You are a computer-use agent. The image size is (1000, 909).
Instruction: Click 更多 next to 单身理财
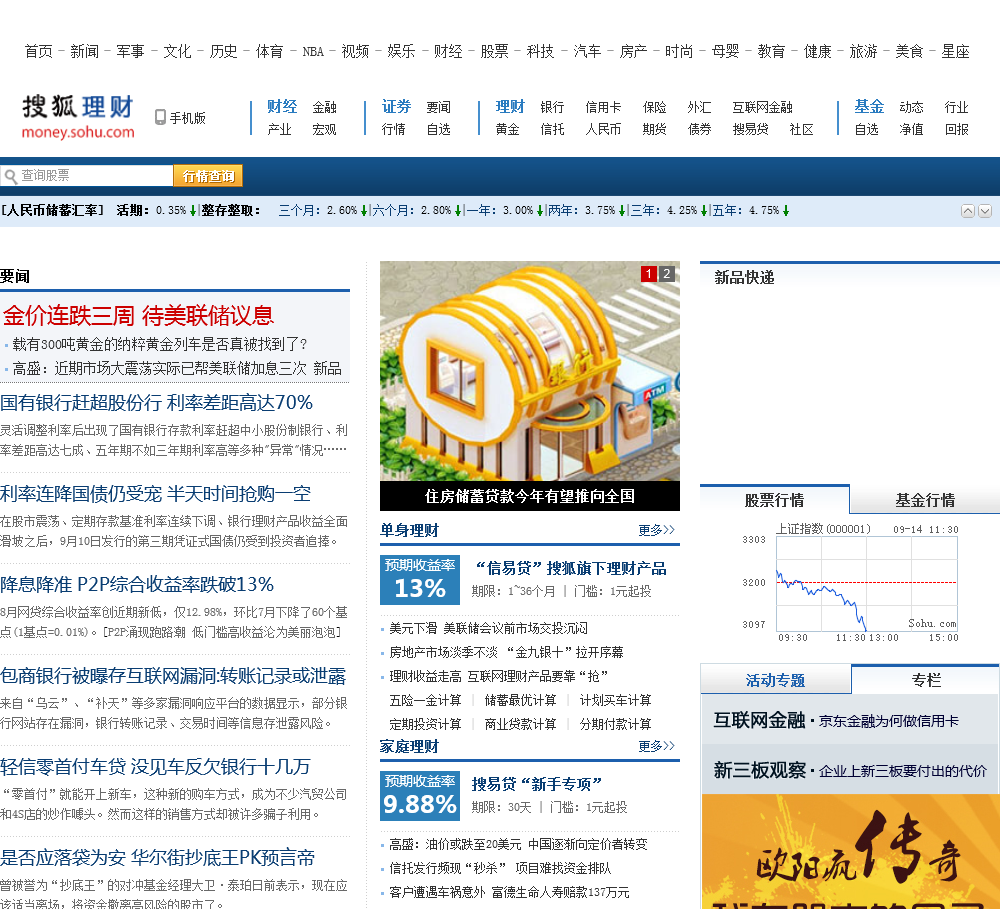[x=656, y=530]
